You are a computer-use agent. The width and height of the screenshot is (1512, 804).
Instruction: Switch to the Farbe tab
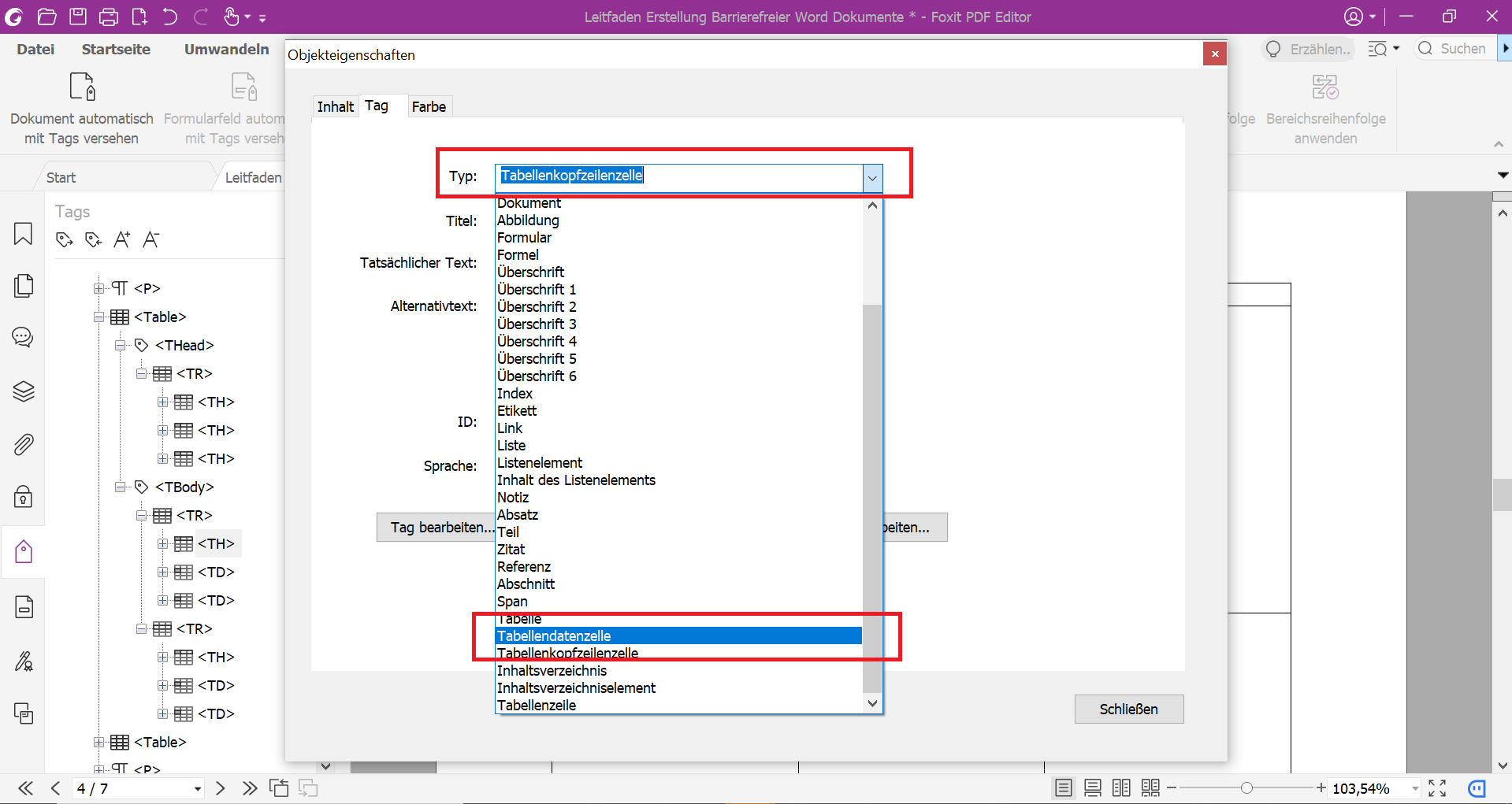[429, 106]
